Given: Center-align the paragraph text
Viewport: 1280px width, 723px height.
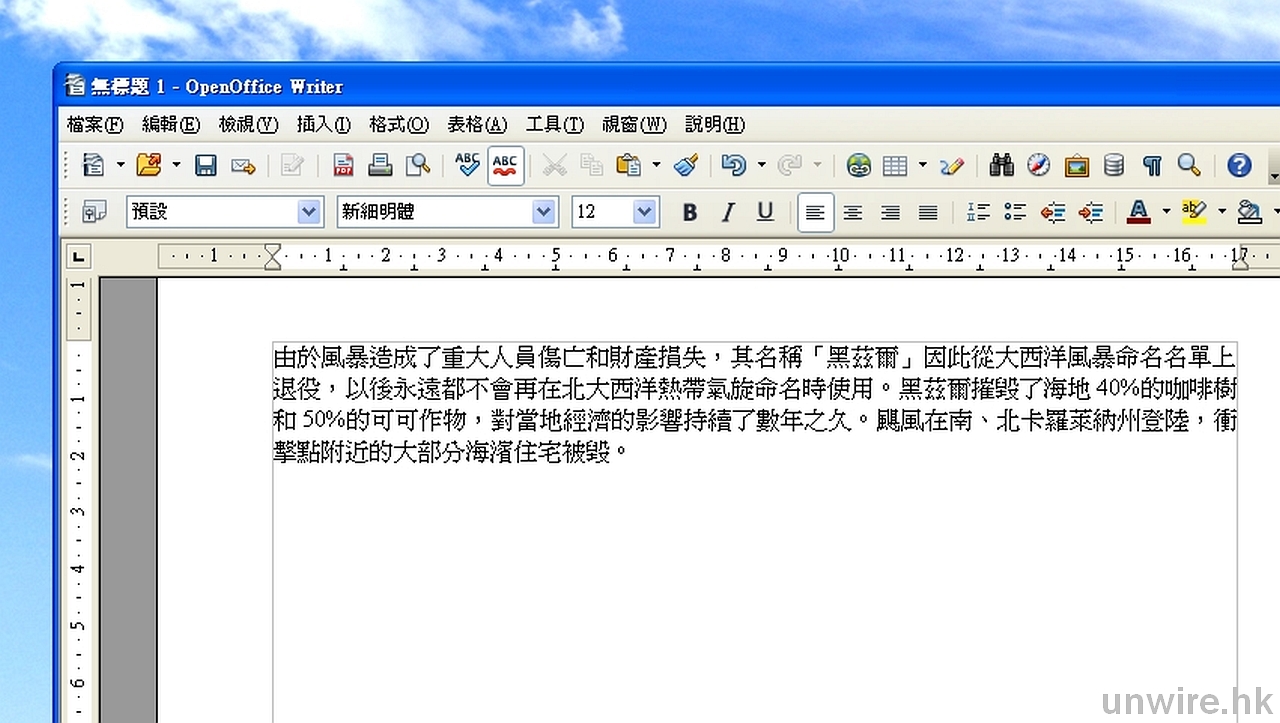Looking at the screenshot, I should tap(853, 212).
